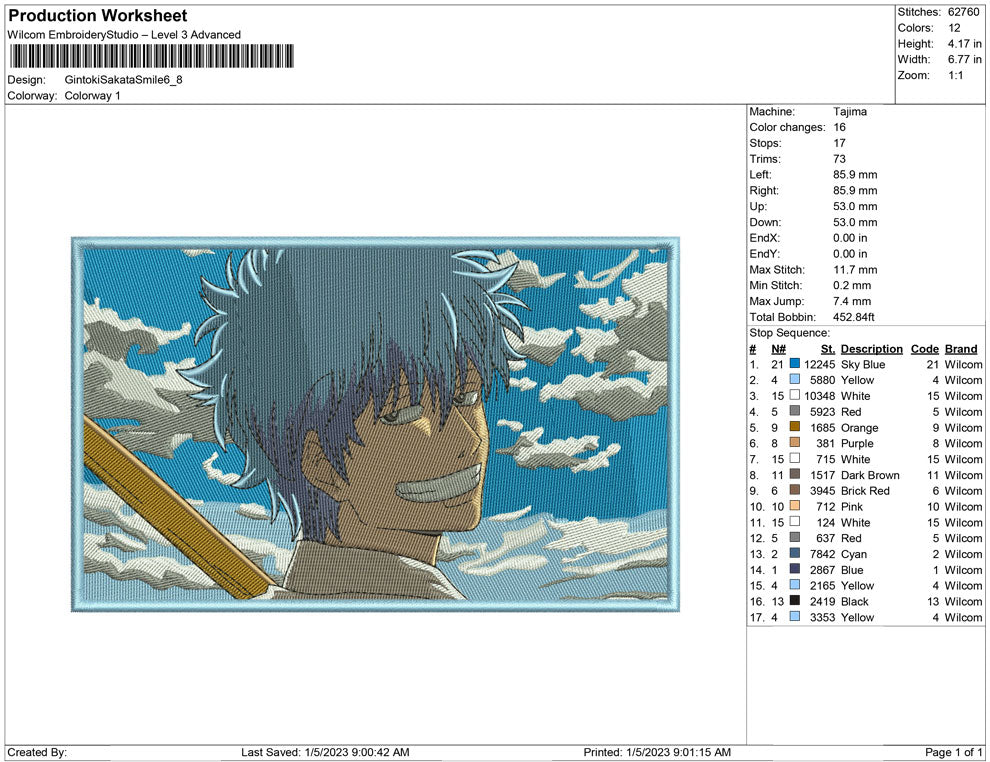Click the 'Last Saved: 1/5/2023 9:00:42 AM' text
Image resolution: width=990 pixels, height=762 pixels.
[325, 753]
